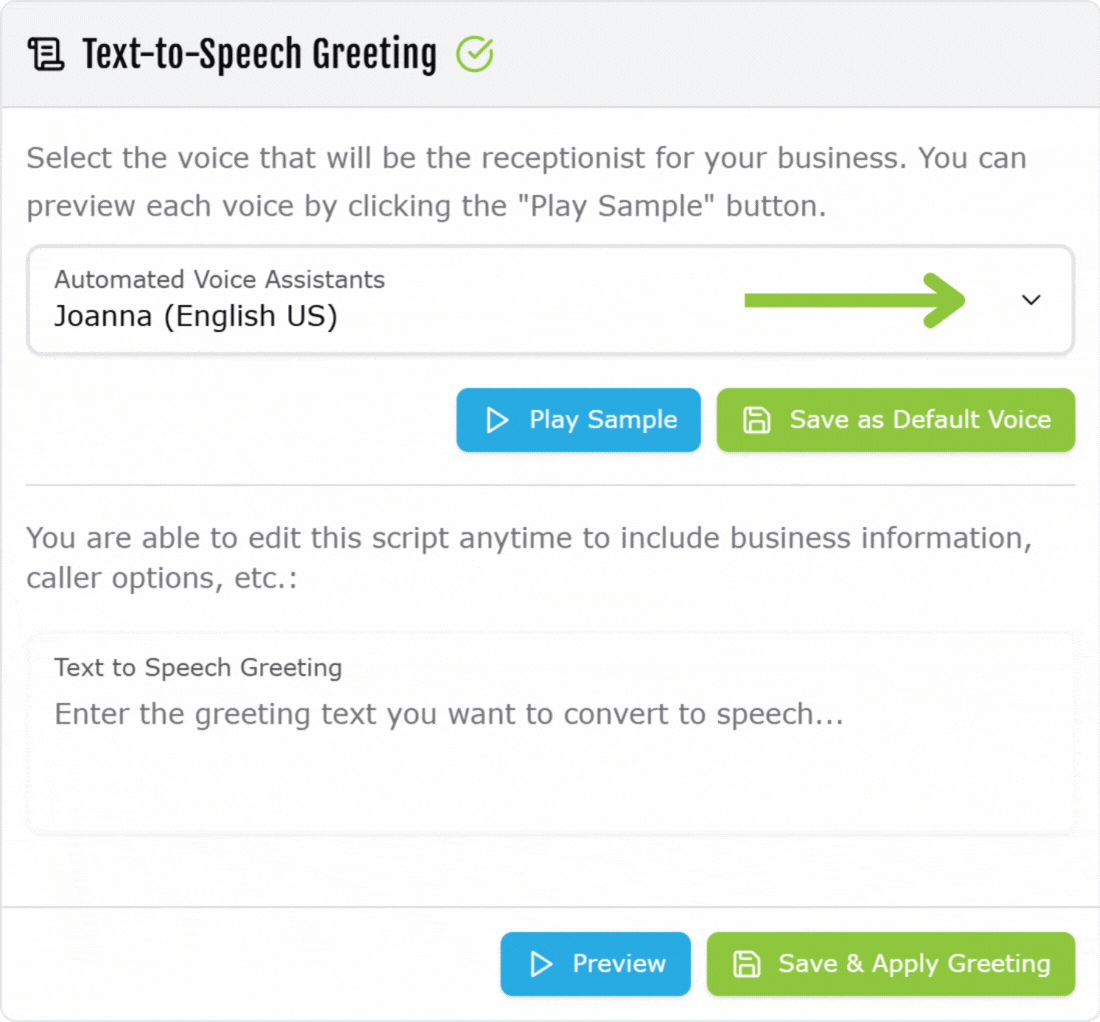
Task: Click into the greeting text placeholder area
Action: coord(449,715)
